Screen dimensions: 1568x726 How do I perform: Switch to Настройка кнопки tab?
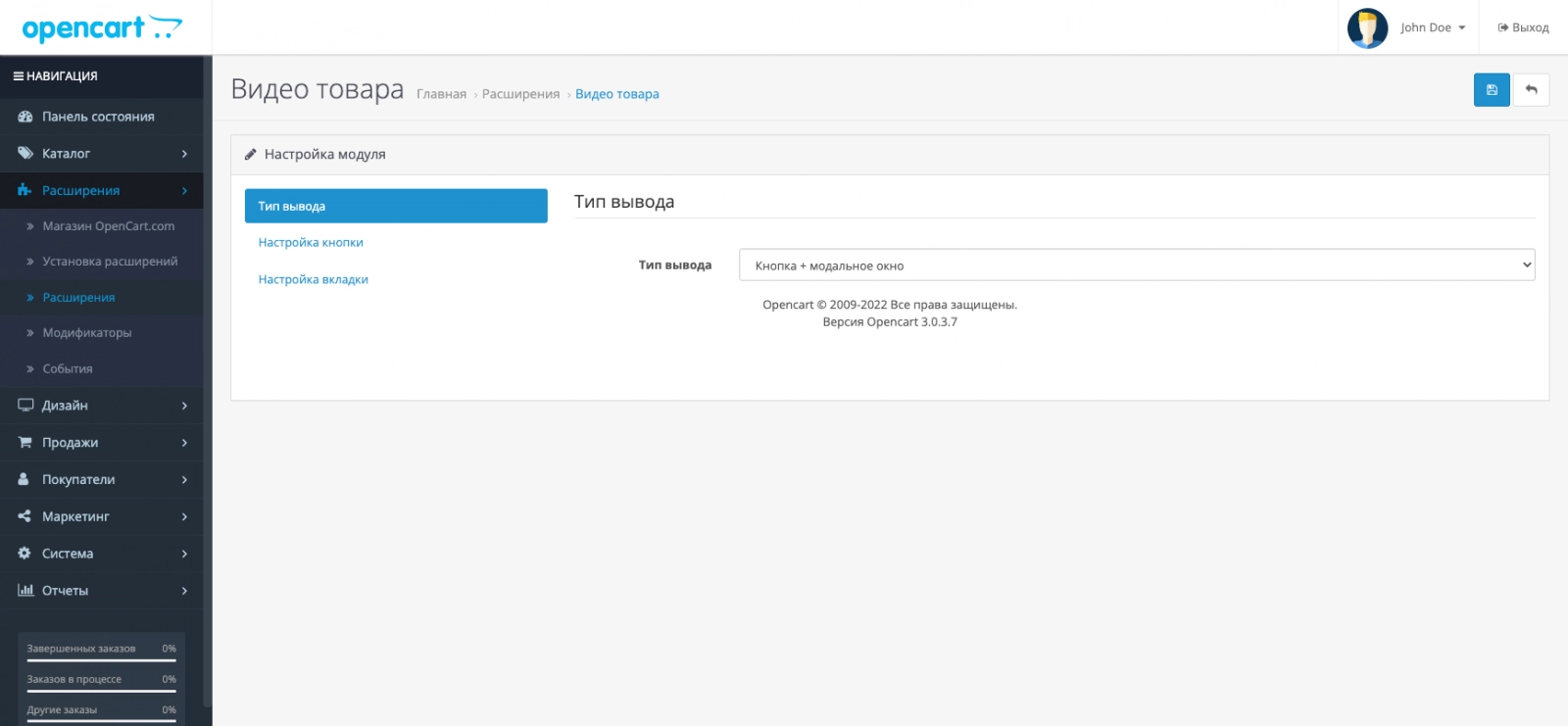coord(311,243)
